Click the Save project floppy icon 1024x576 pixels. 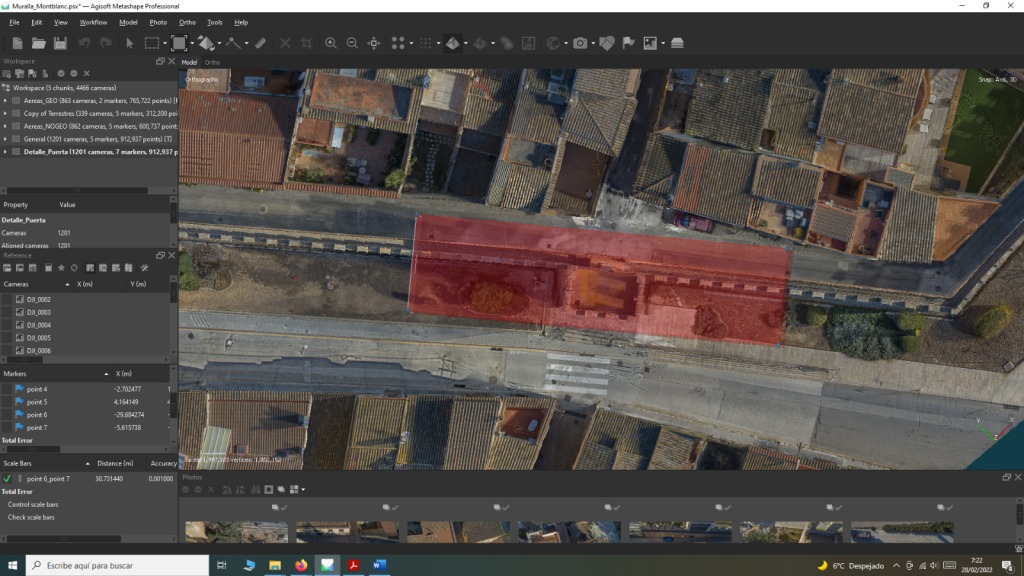(60, 43)
